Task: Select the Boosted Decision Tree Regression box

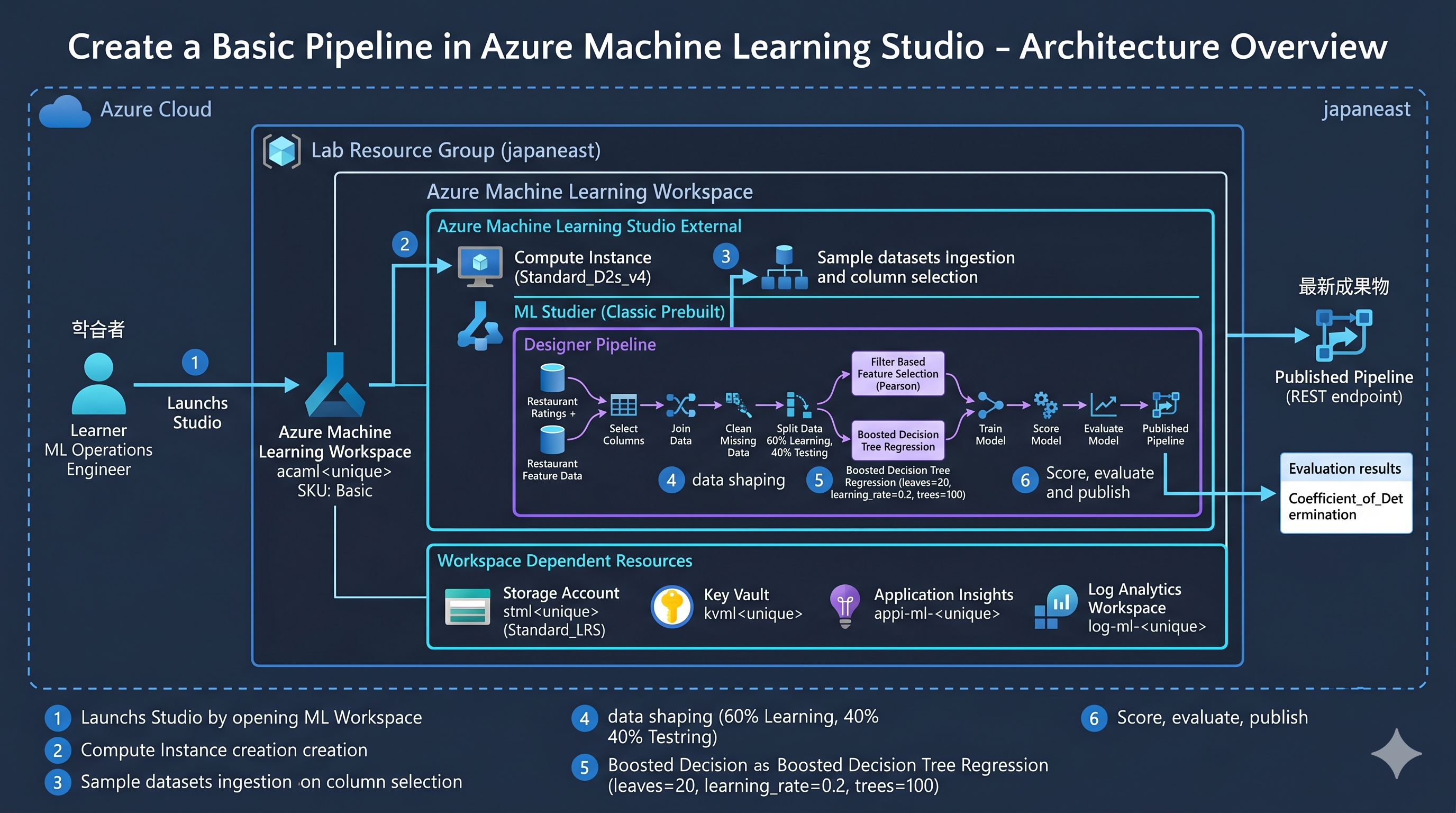Action: [x=897, y=440]
